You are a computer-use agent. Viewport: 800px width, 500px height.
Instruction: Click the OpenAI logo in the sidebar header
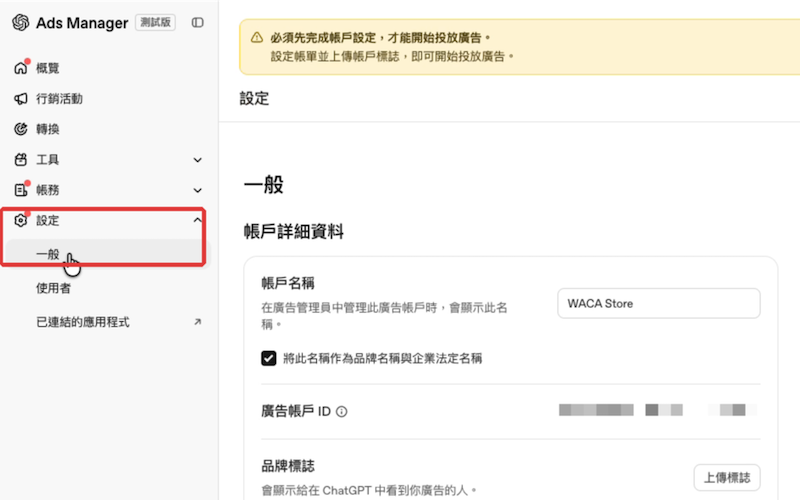pyautogui.click(x=20, y=22)
